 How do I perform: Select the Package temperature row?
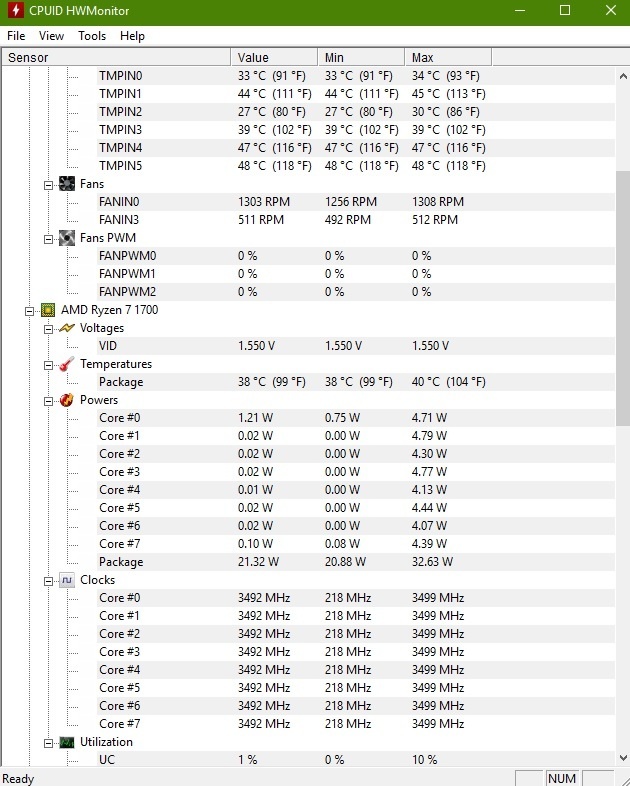121,382
